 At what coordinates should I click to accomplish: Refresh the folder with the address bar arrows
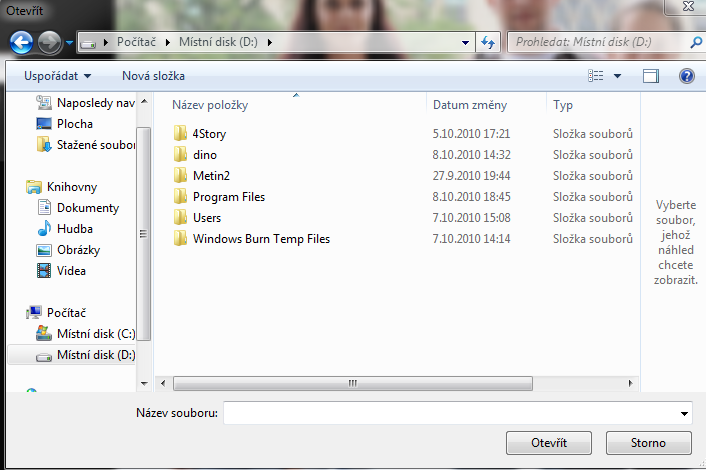tap(488, 43)
